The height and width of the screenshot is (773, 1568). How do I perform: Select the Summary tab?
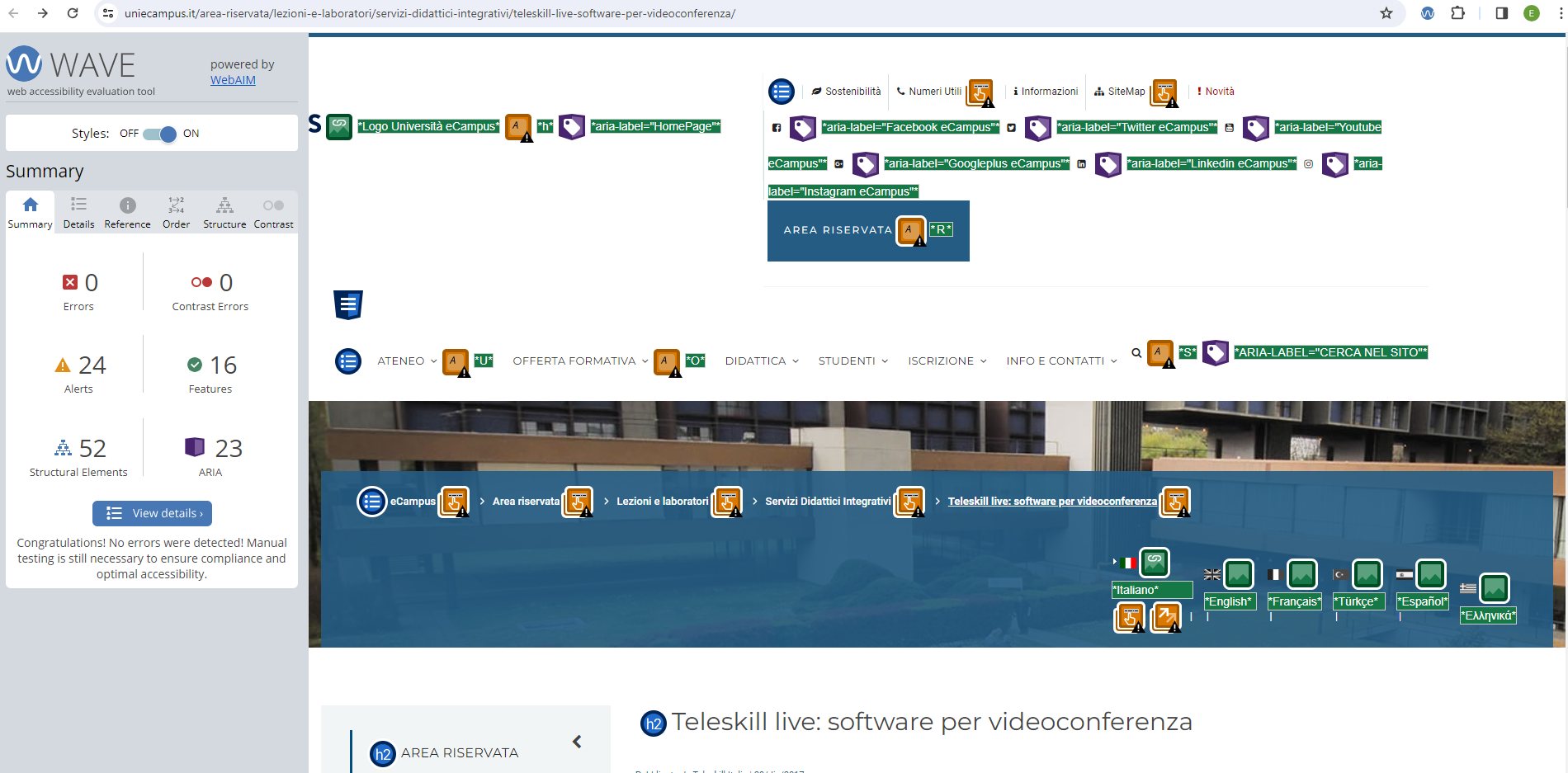click(31, 213)
